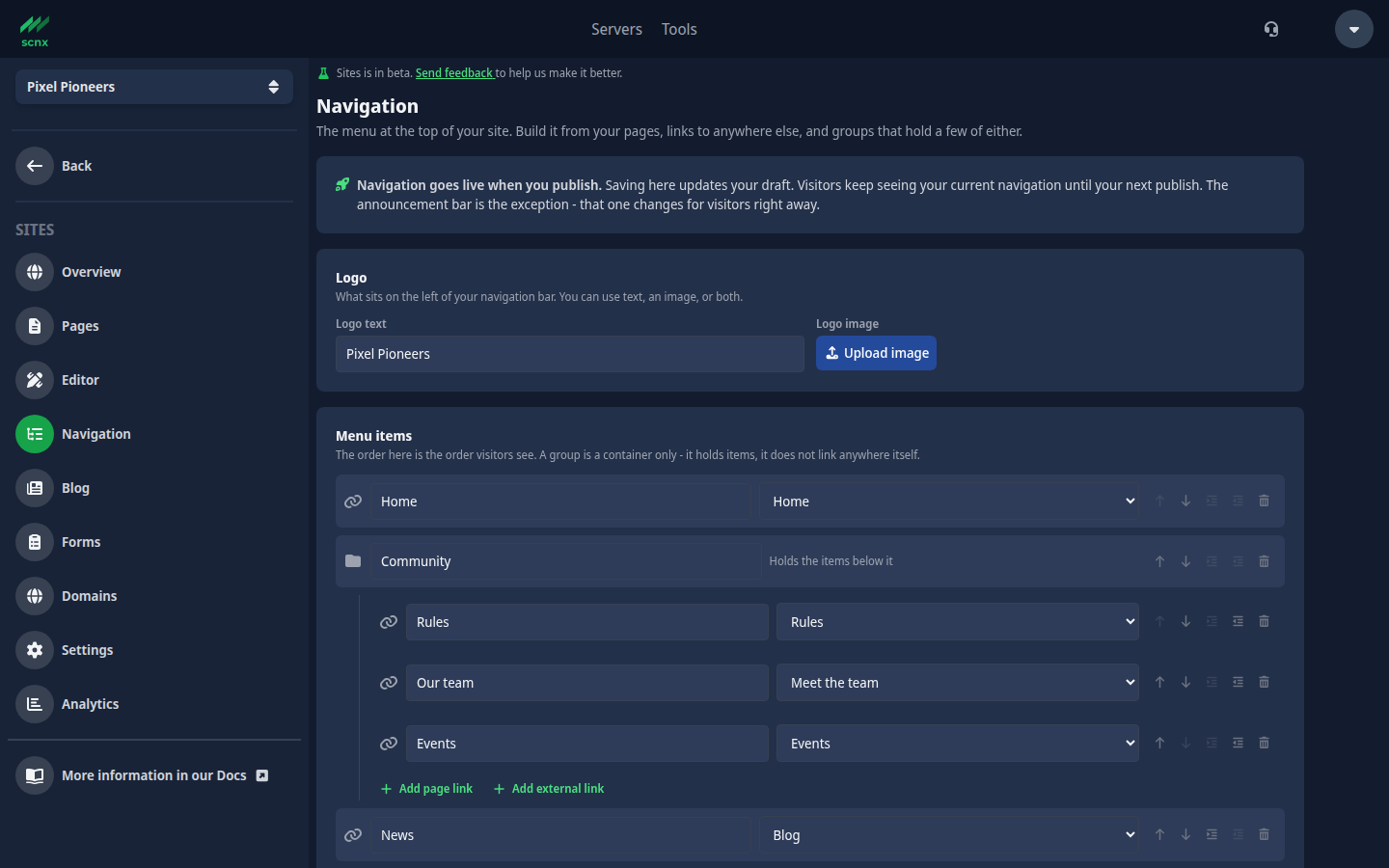Open the Forms section
The height and width of the screenshot is (868, 1389).
point(154,542)
